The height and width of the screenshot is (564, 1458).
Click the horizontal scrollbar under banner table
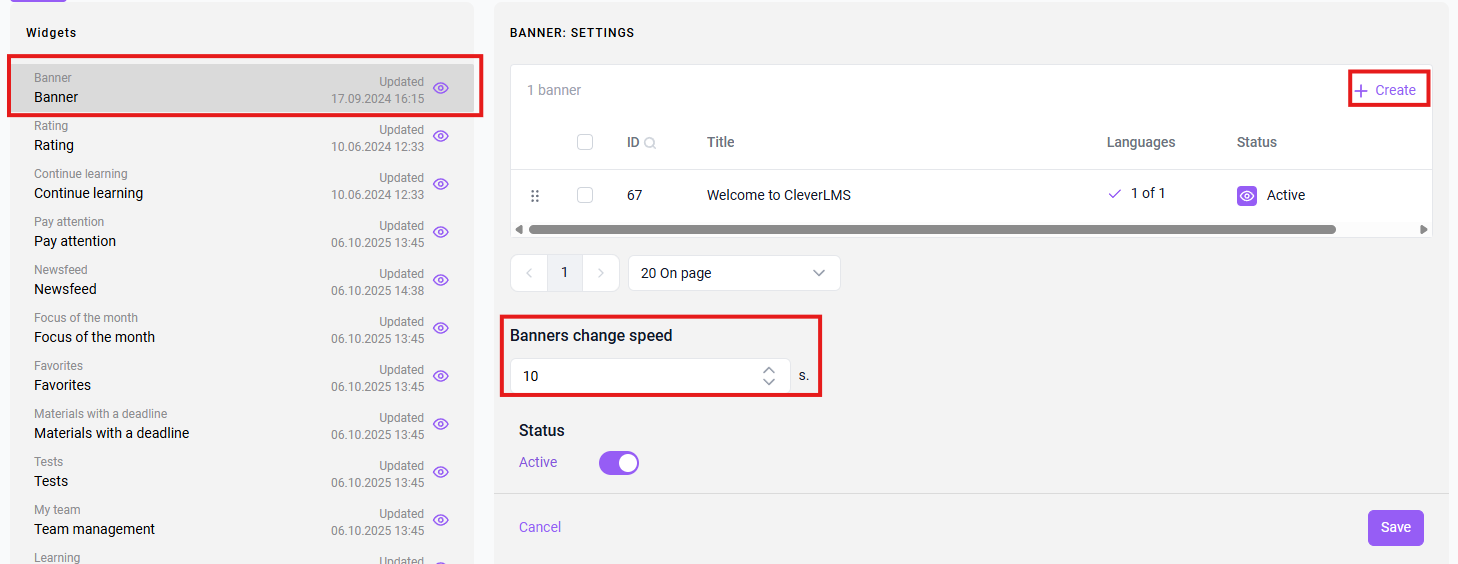point(932,229)
